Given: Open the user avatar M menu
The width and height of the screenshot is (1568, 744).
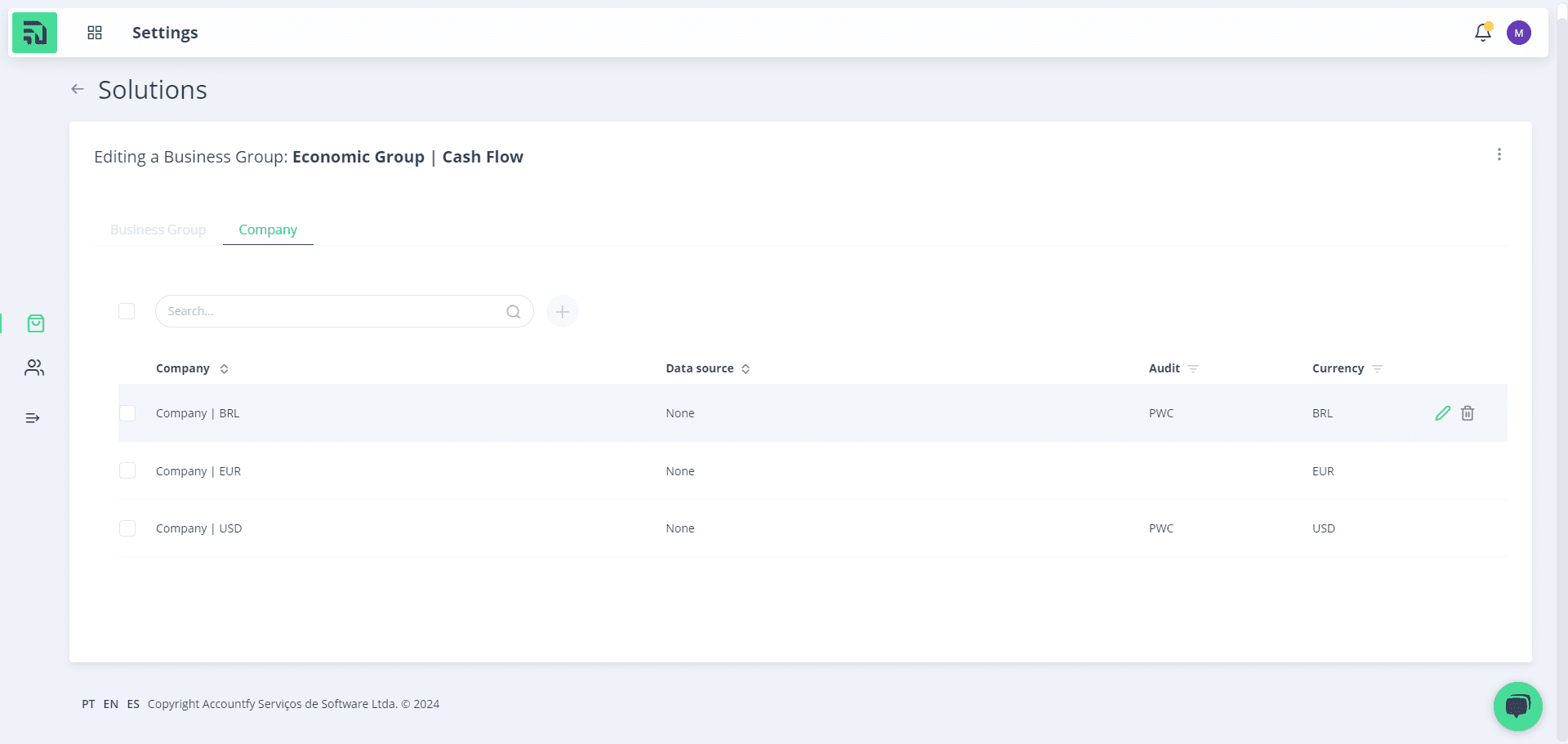Looking at the screenshot, I should tap(1519, 33).
